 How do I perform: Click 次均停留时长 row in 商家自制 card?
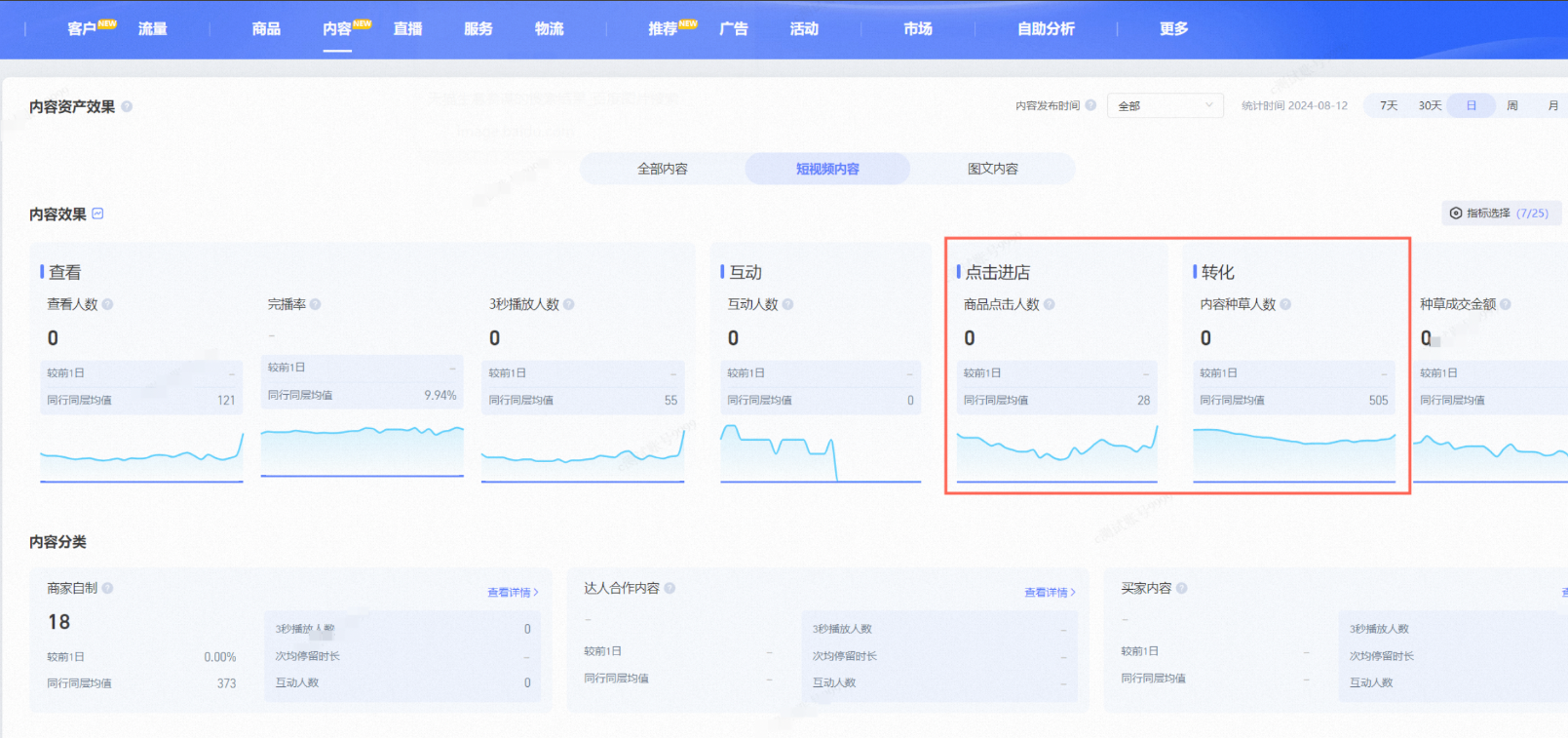point(402,656)
